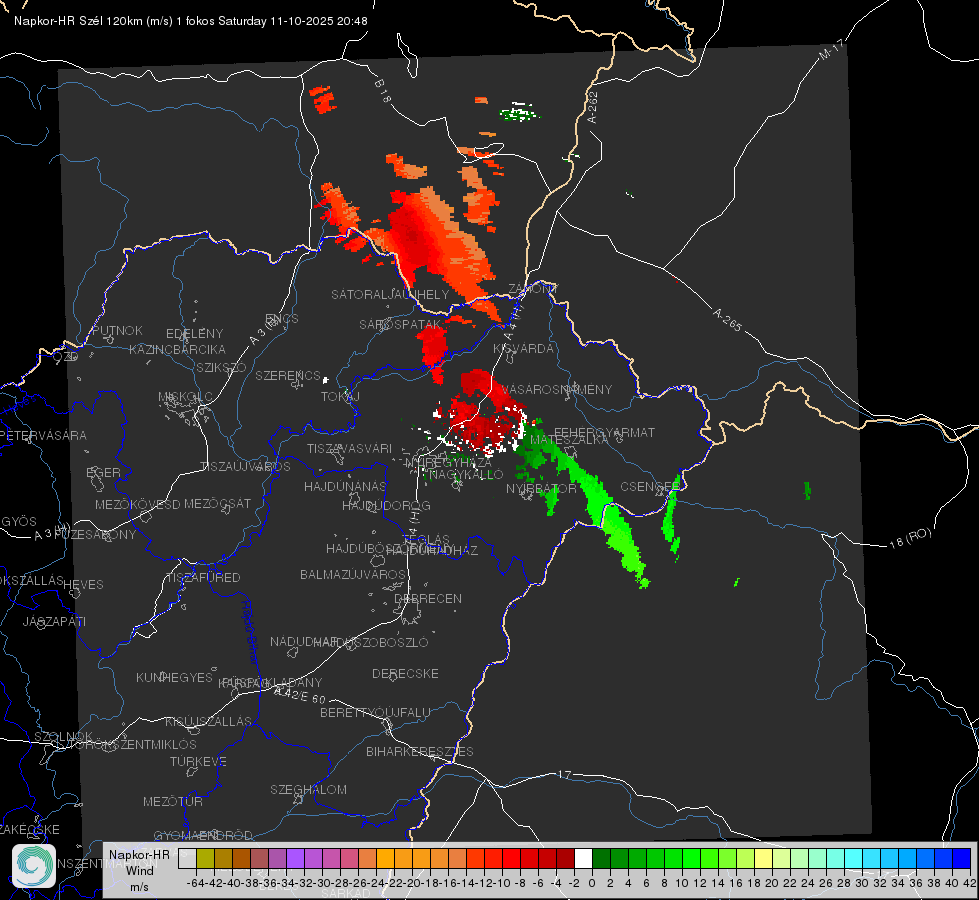Click the PUTNOK town label
The image size is (979, 900).
coord(117,330)
